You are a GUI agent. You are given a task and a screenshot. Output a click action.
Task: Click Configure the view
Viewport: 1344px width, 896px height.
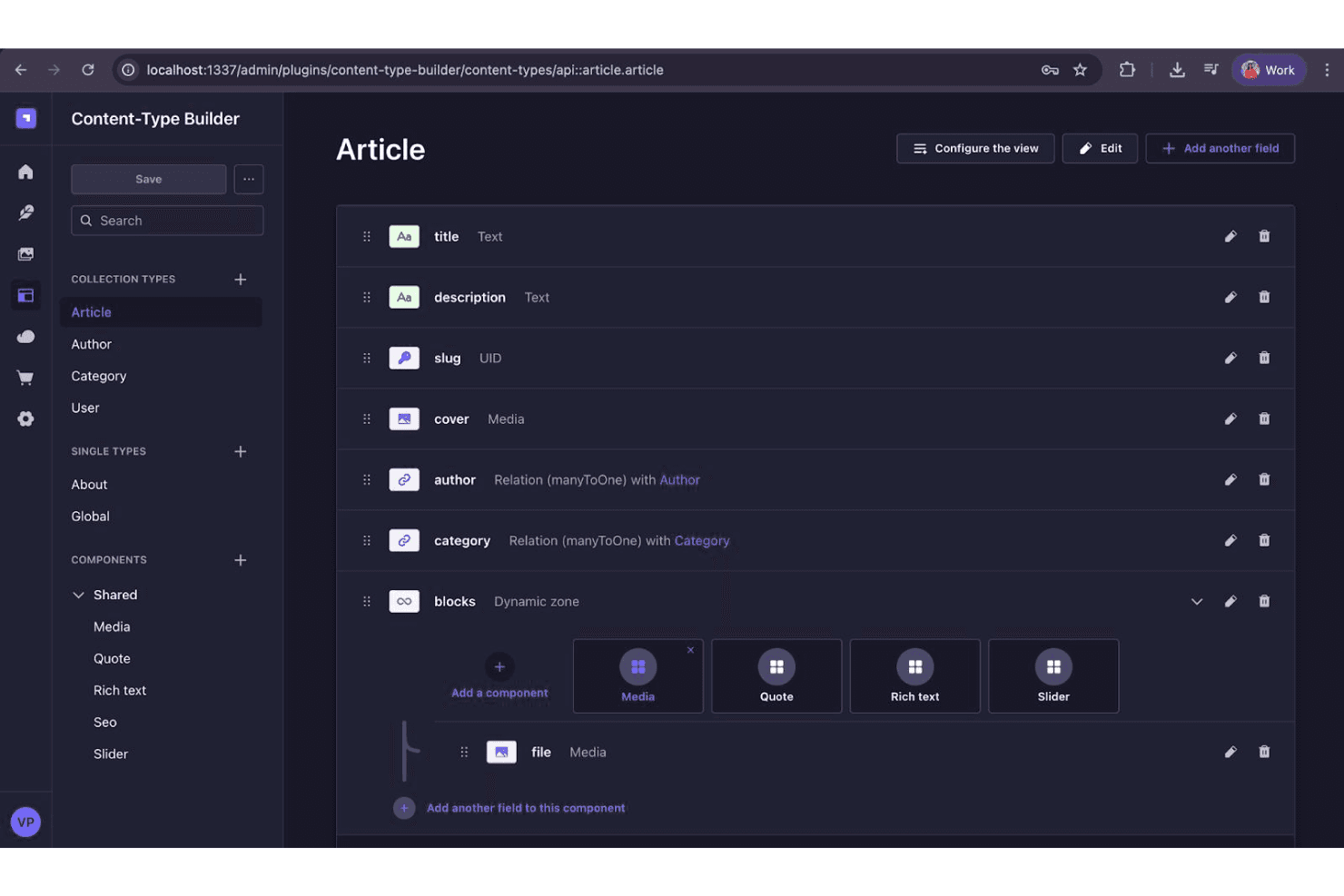tap(975, 148)
